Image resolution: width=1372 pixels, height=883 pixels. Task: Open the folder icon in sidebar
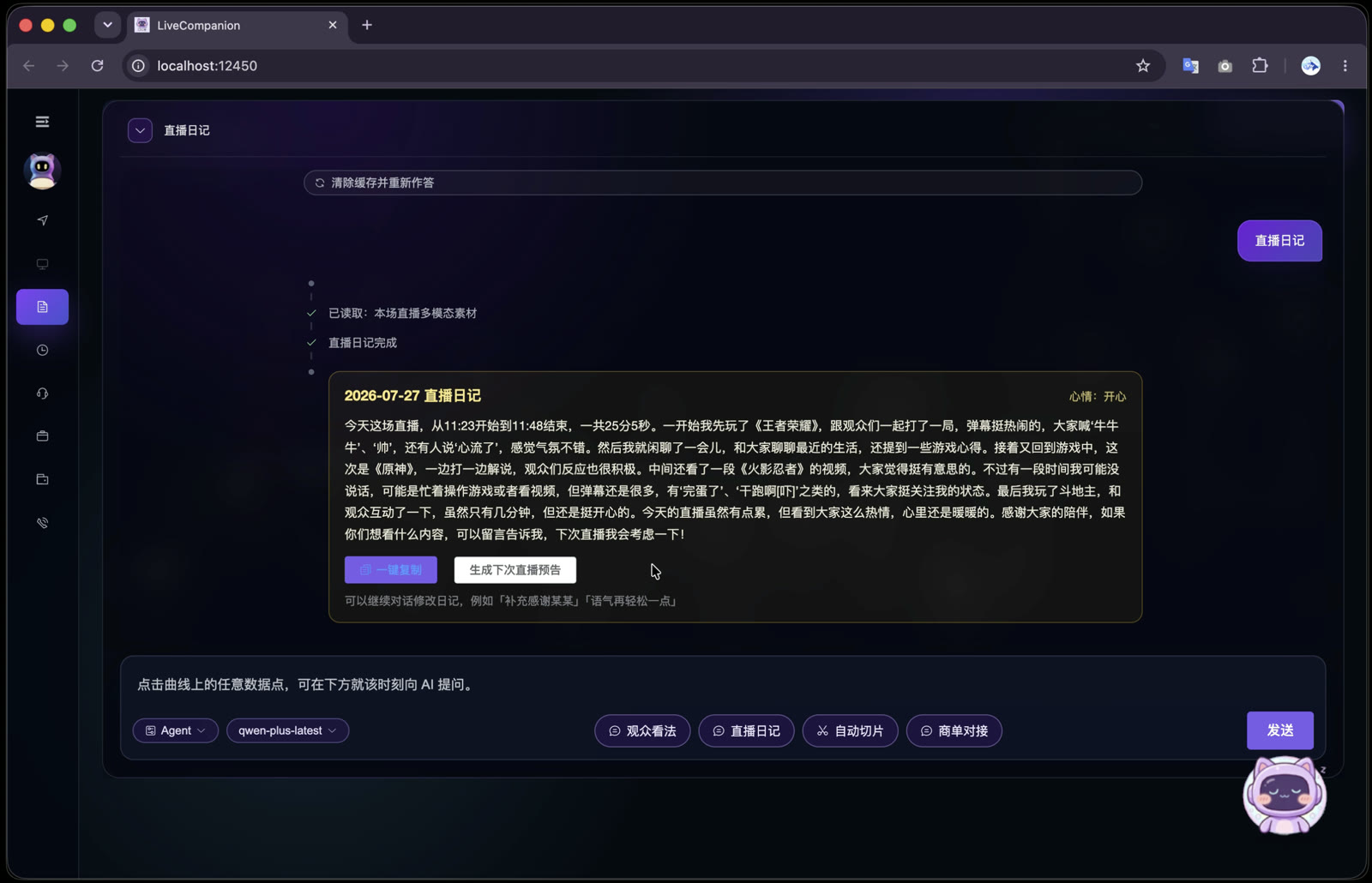click(42, 479)
